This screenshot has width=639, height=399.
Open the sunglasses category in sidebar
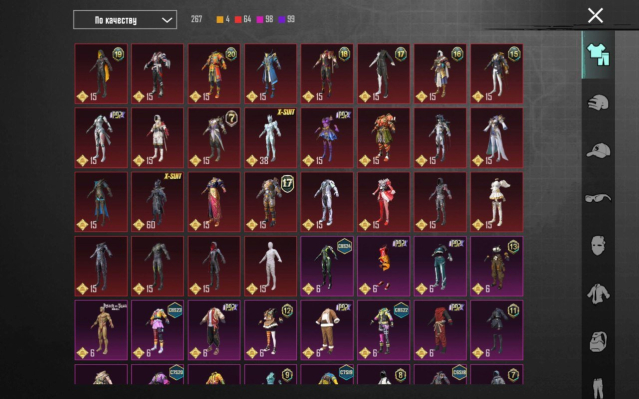[x=598, y=198]
